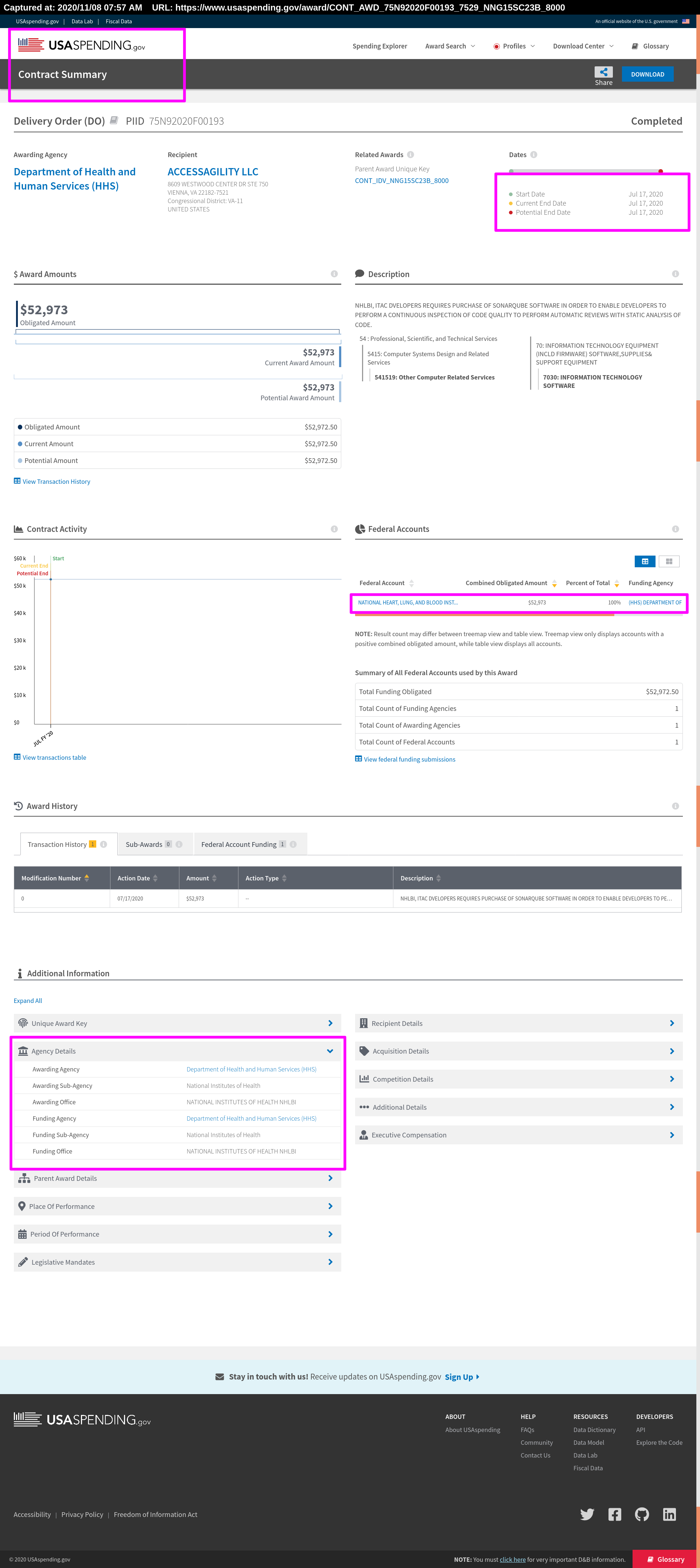
Task: Expand Period Of Performance section
Action: point(177,1234)
